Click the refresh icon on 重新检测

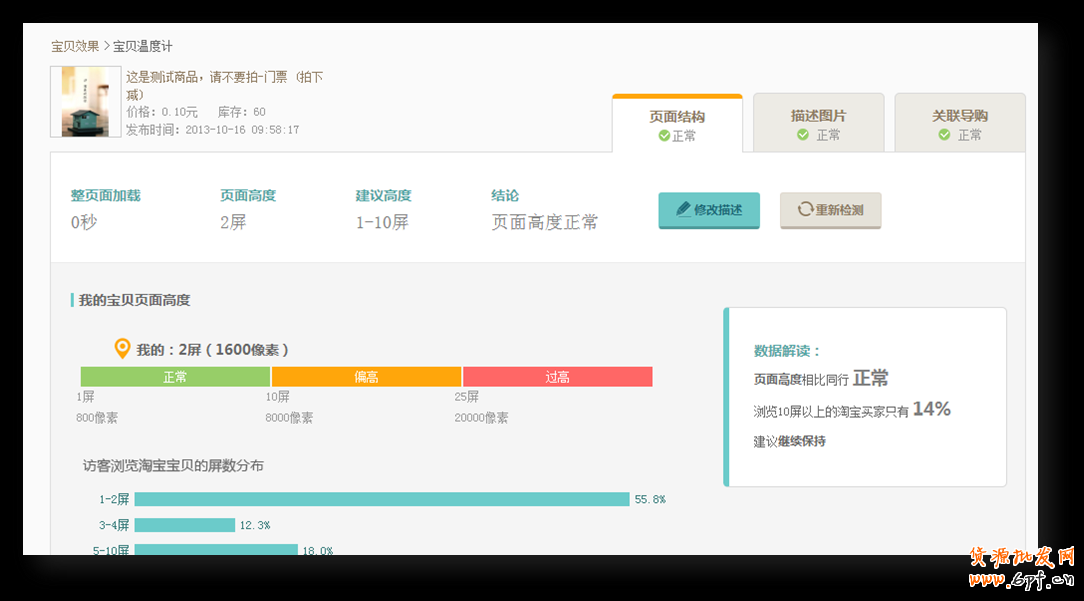[805, 209]
